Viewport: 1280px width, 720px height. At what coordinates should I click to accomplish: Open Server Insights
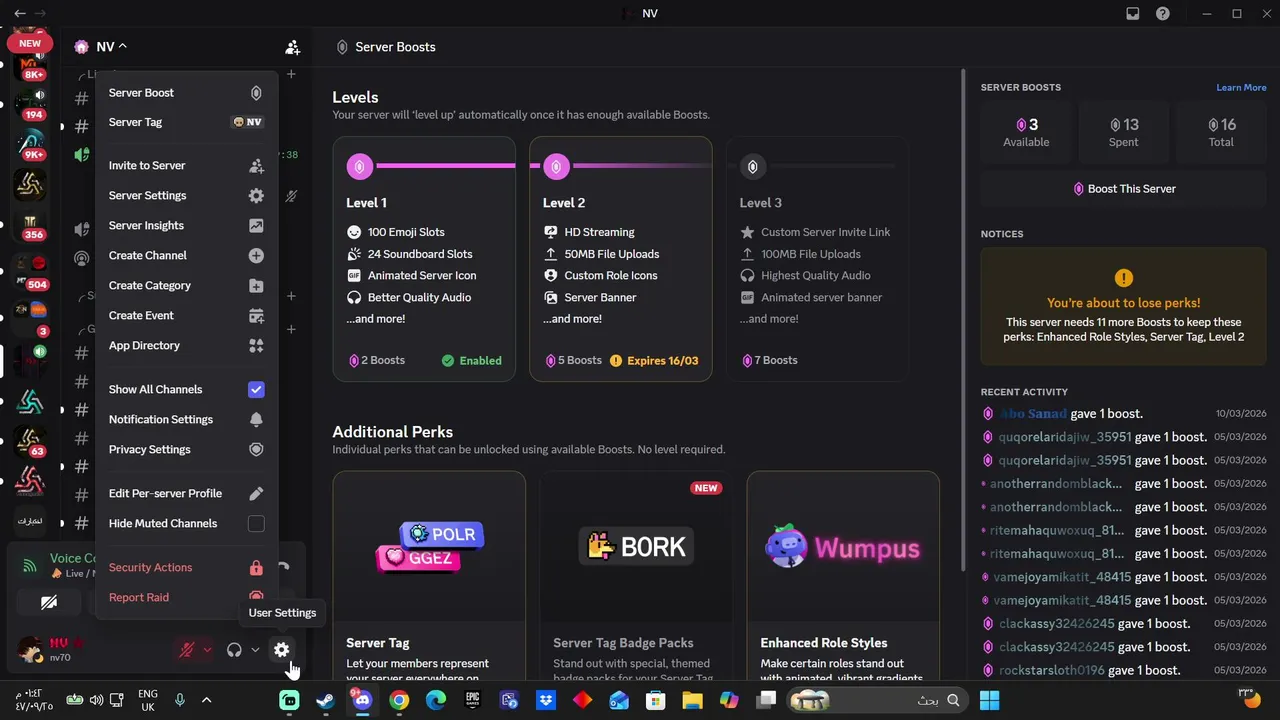tap(186, 226)
